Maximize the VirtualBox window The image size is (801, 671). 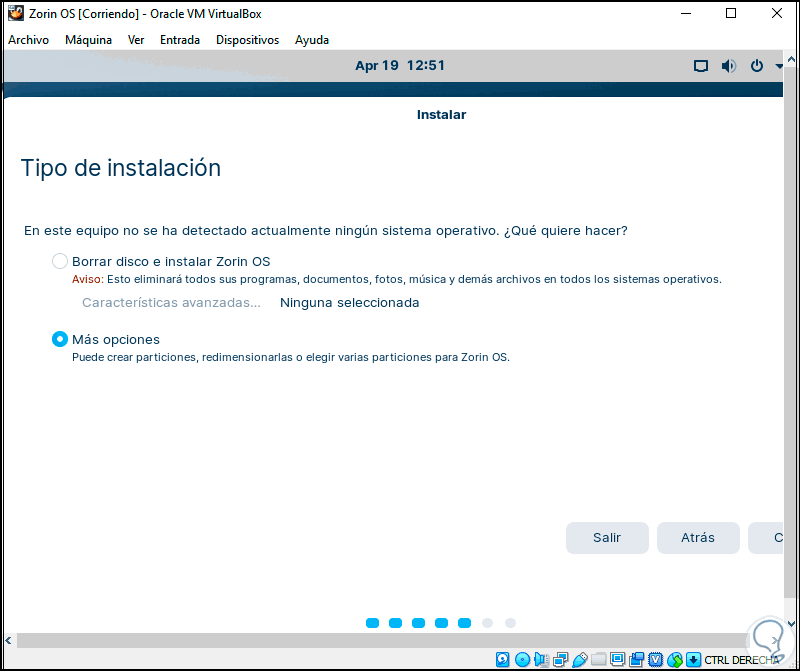[731, 13]
